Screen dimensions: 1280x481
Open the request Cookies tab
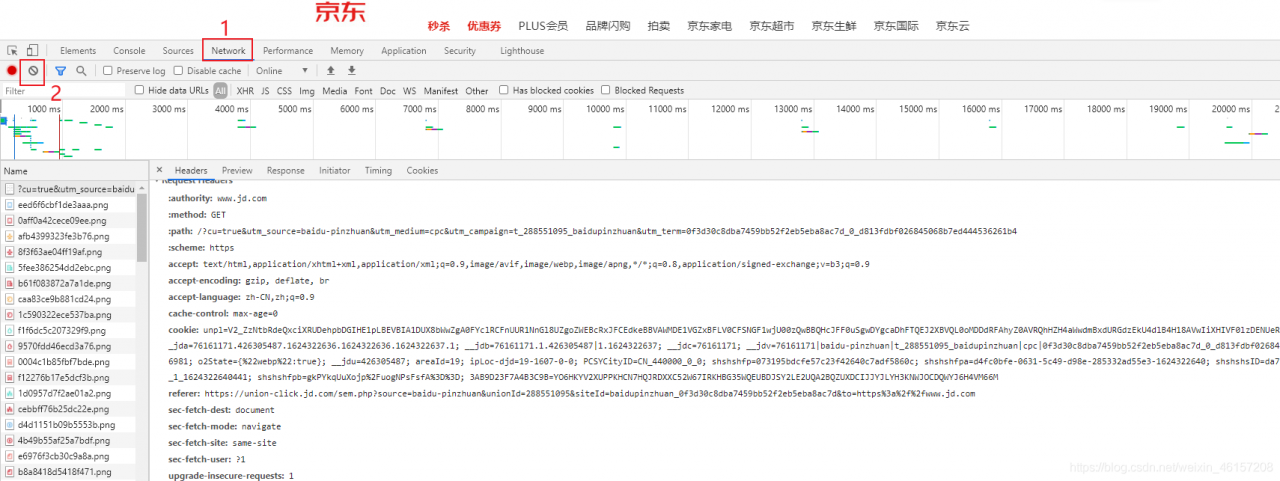click(x=422, y=171)
